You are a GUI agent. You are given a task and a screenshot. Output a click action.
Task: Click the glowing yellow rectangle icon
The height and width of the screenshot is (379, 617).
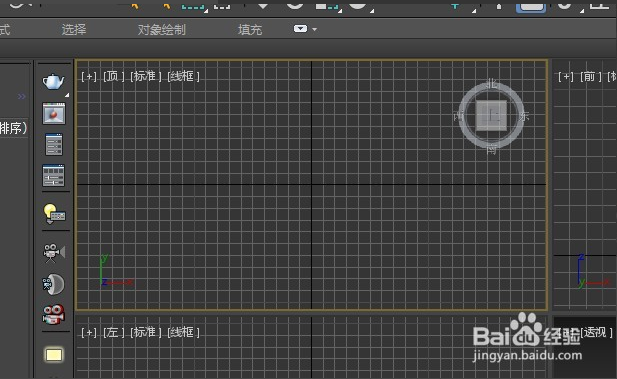click(54, 355)
